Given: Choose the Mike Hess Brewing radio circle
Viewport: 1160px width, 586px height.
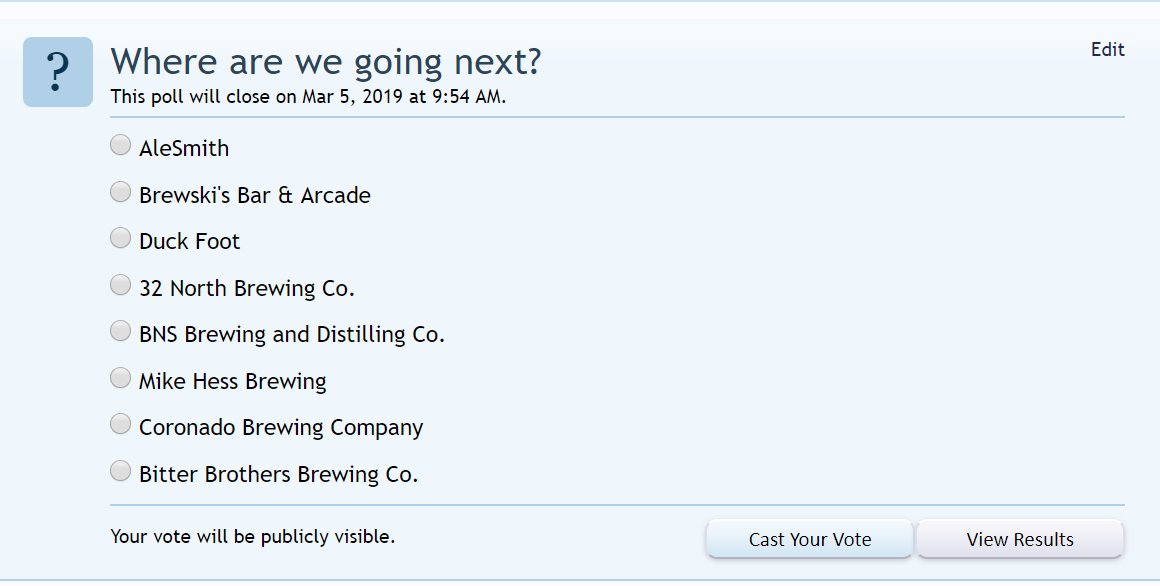Looking at the screenshot, I should click(121, 378).
